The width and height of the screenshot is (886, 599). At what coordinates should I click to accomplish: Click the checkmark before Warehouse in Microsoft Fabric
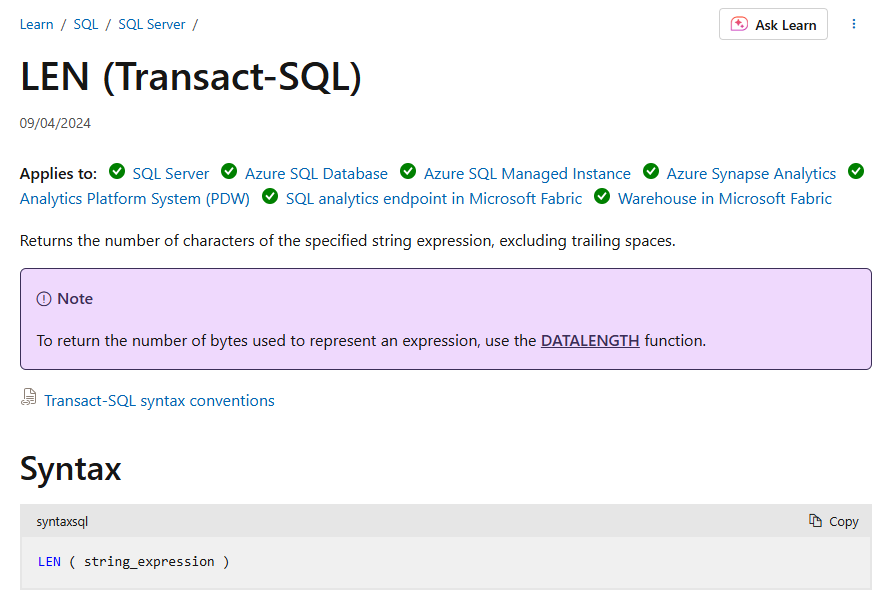(602, 196)
